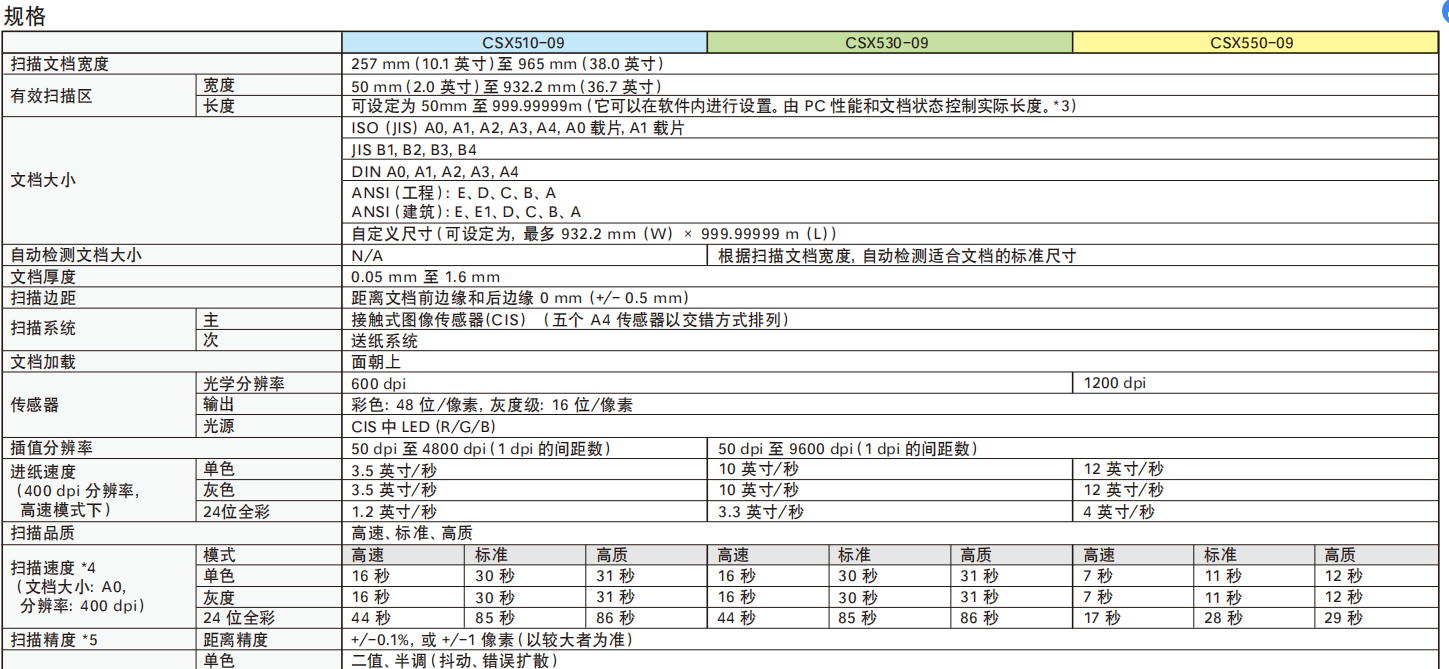The width and height of the screenshot is (1449, 669).
Task: Click the 自定义尺寸 line
Action: pyautogui.click(x=594, y=233)
